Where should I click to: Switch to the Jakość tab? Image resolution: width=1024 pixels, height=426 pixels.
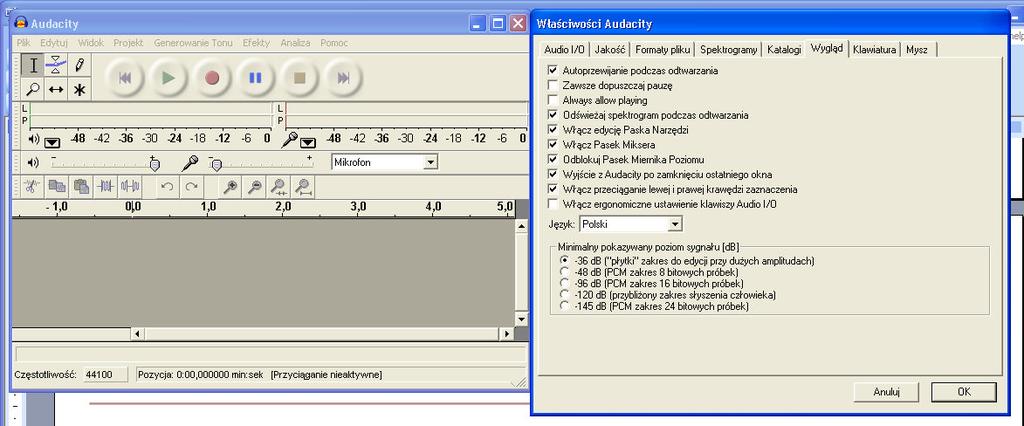point(611,50)
